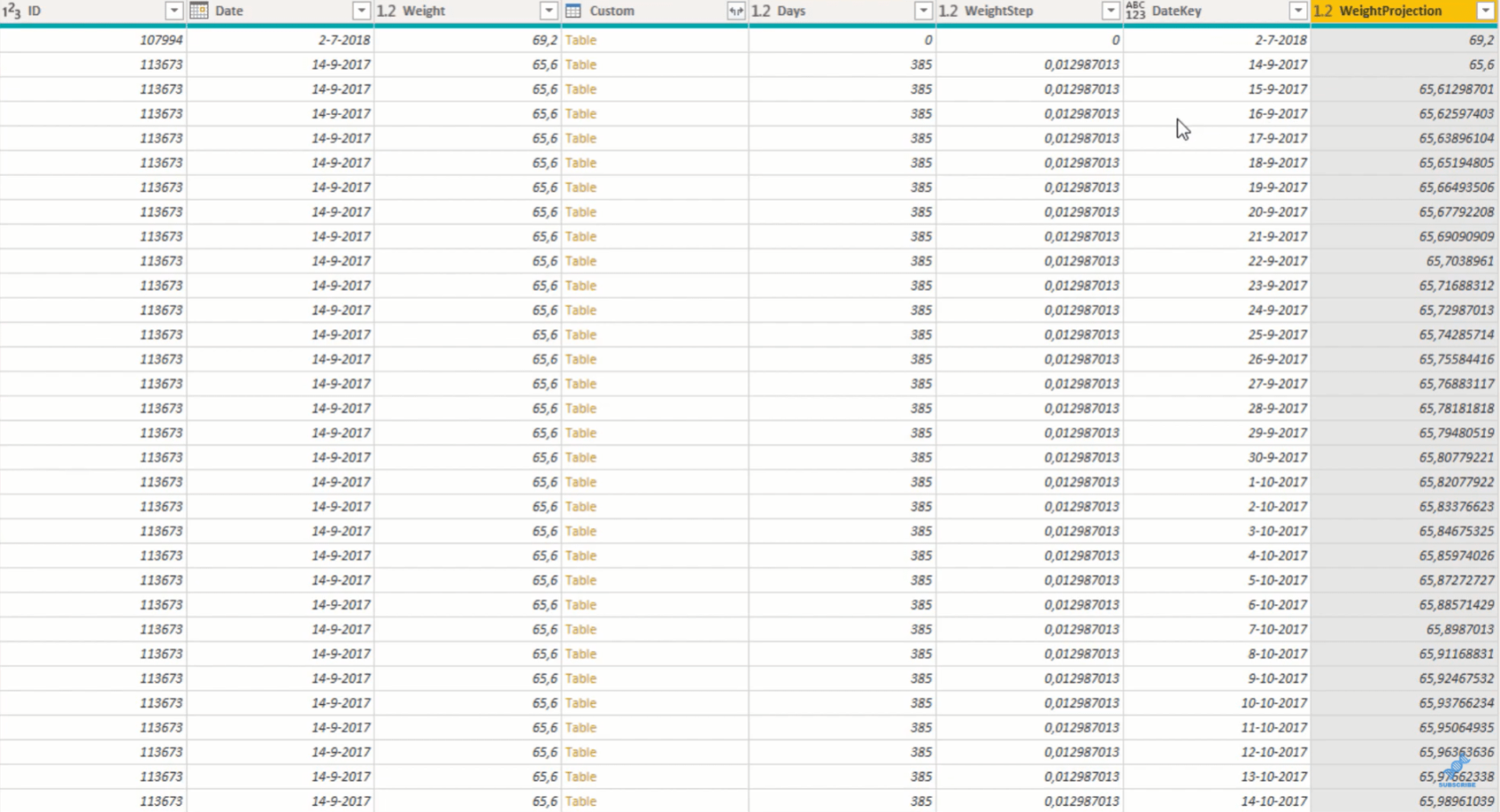
Task: Click the Days column decimal type icon
Action: (x=761, y=11)
